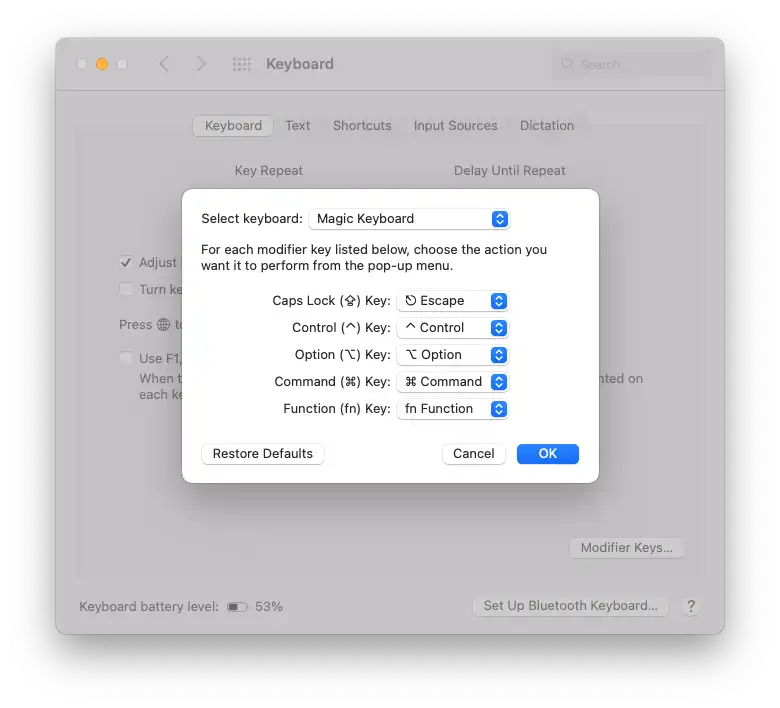Go forward with the right chevron

click(x=200, y=64)
